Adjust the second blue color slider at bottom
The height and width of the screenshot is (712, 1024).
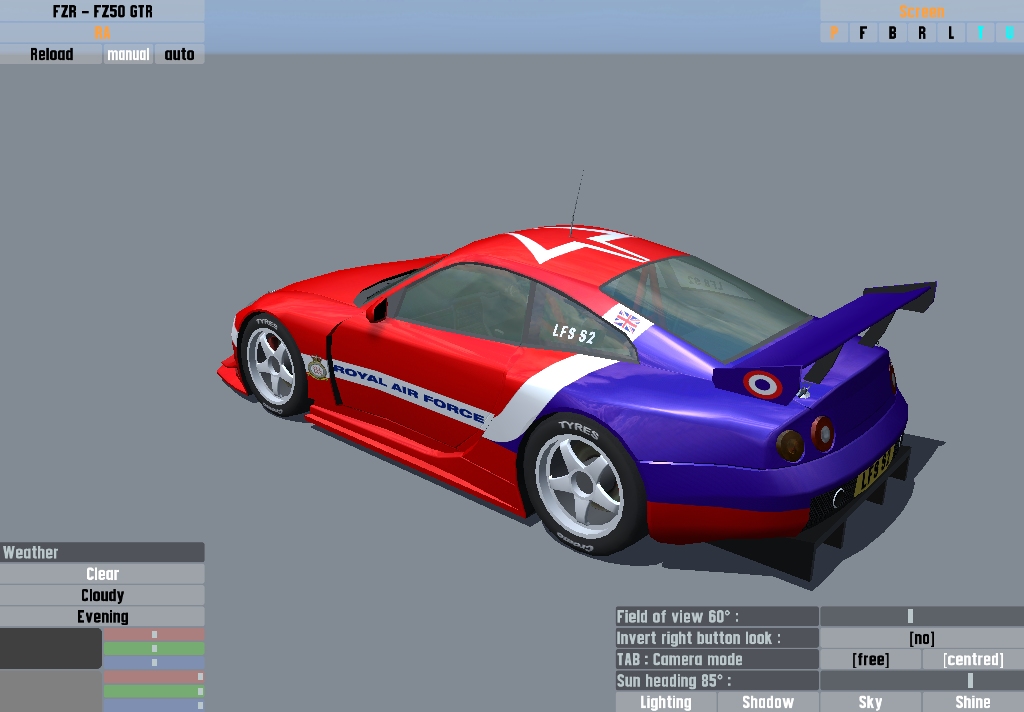pos(154,705)
